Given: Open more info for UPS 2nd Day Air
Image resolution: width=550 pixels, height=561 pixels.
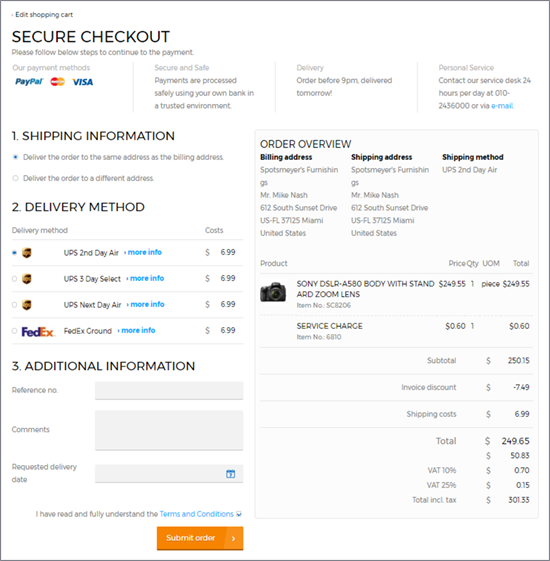Looking at the screenshot, I should tap(143, 252).
